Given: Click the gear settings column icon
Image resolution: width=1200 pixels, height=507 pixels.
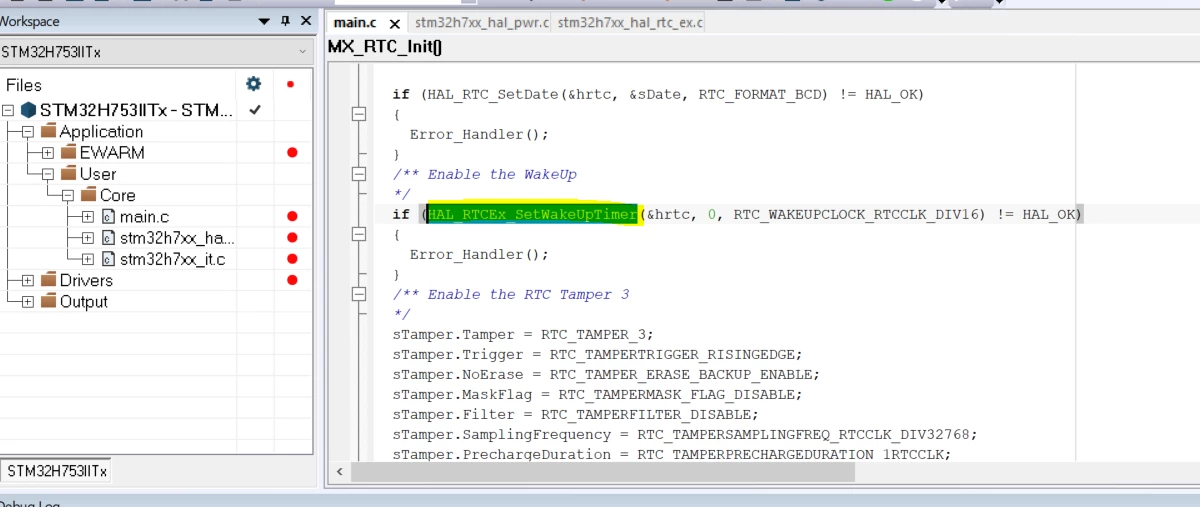Looking at the screenshot, I should (x=254, y=84).
